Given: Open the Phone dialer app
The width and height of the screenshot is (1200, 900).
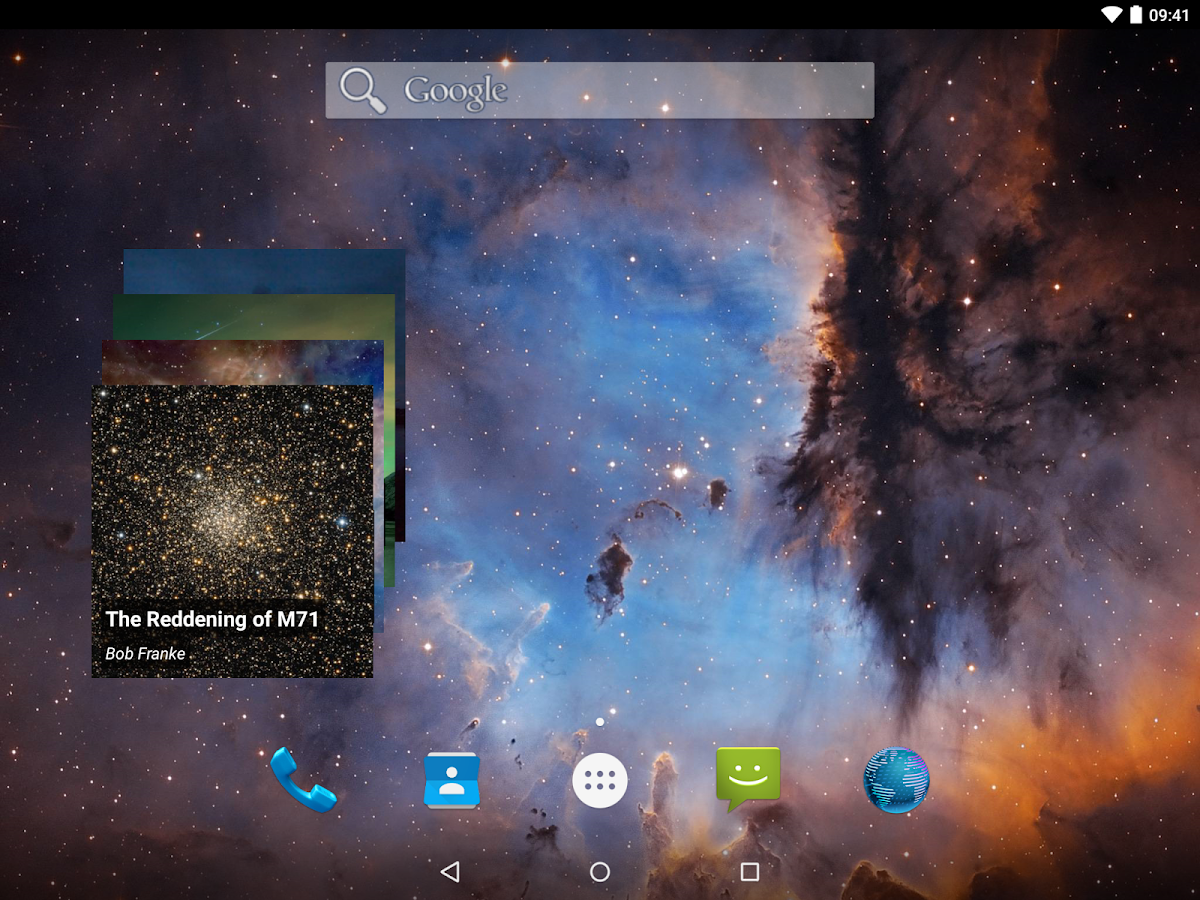Looking at the screenshot, I should [x=303, y=781].
